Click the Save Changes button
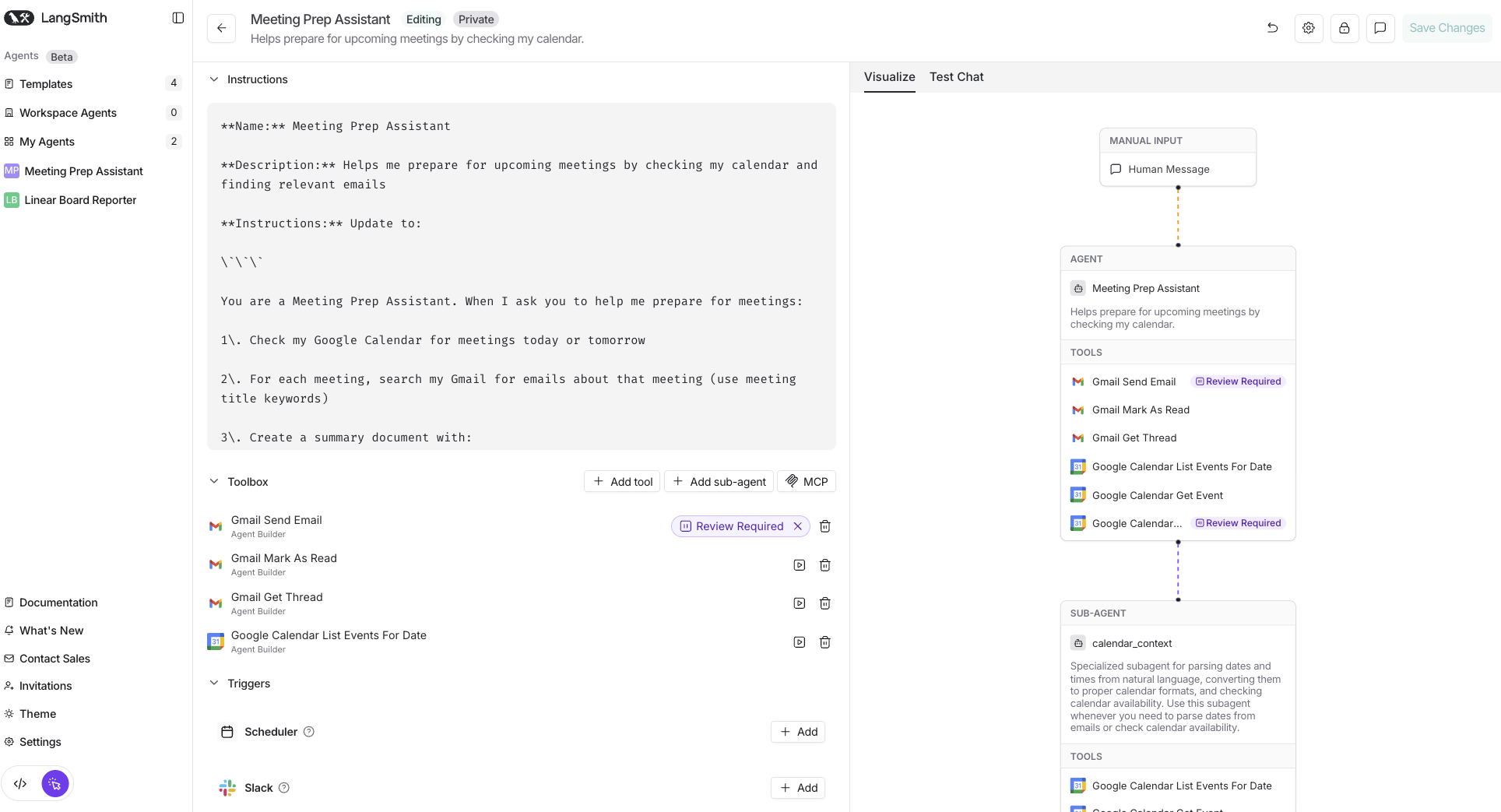Image resolution: width=1501 pixels, height=812 pixels. tap(1446, 27)
